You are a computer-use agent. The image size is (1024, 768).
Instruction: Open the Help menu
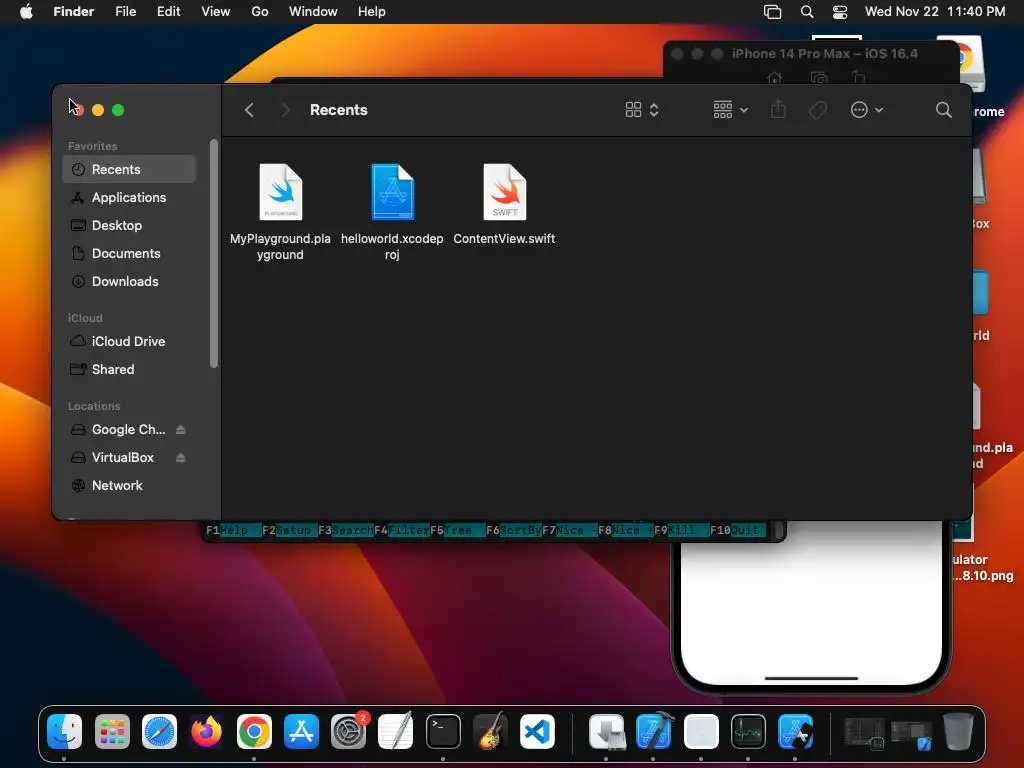coord(372,12)
